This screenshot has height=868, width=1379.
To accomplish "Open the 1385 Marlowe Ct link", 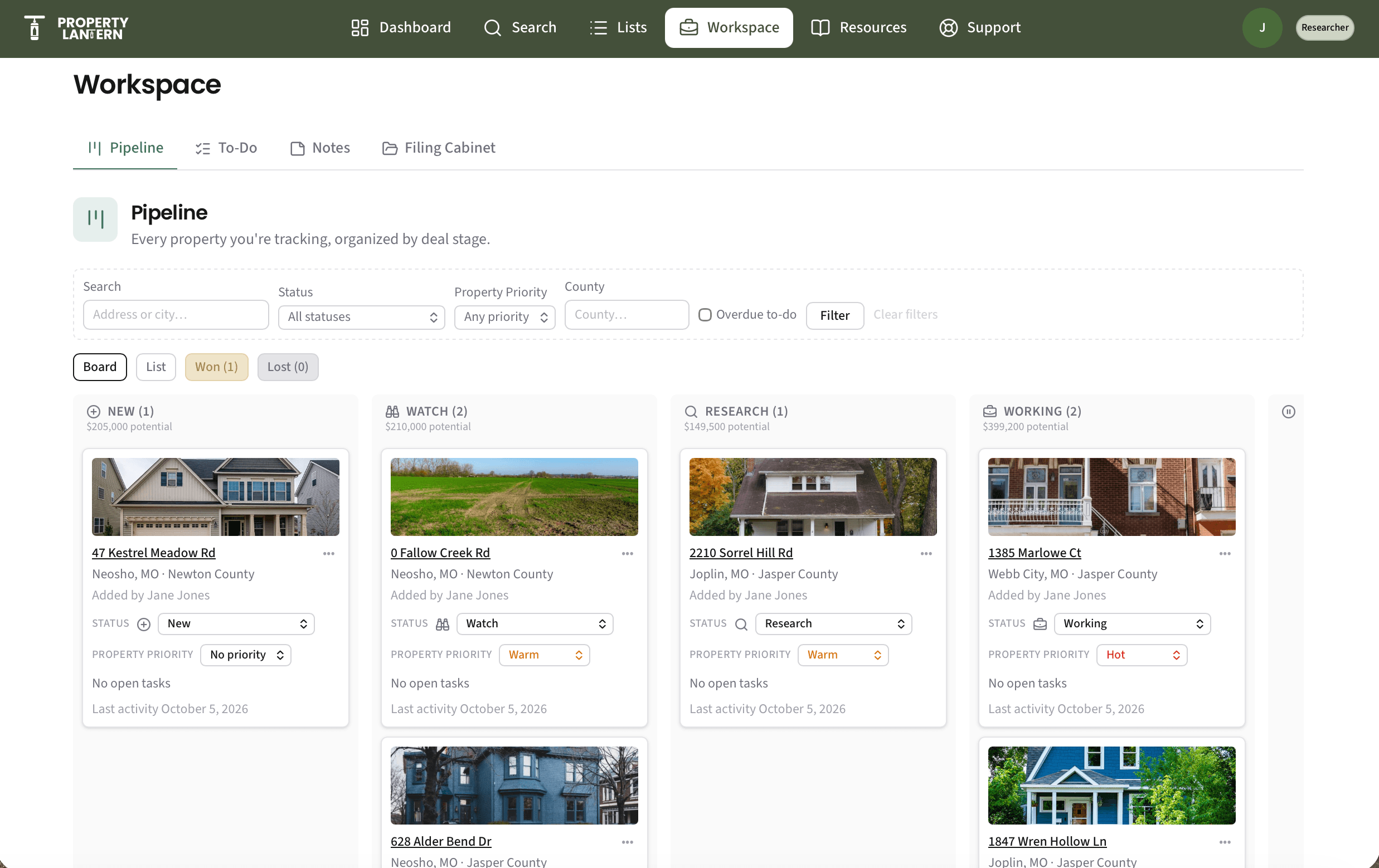I will click(1035, 553).
